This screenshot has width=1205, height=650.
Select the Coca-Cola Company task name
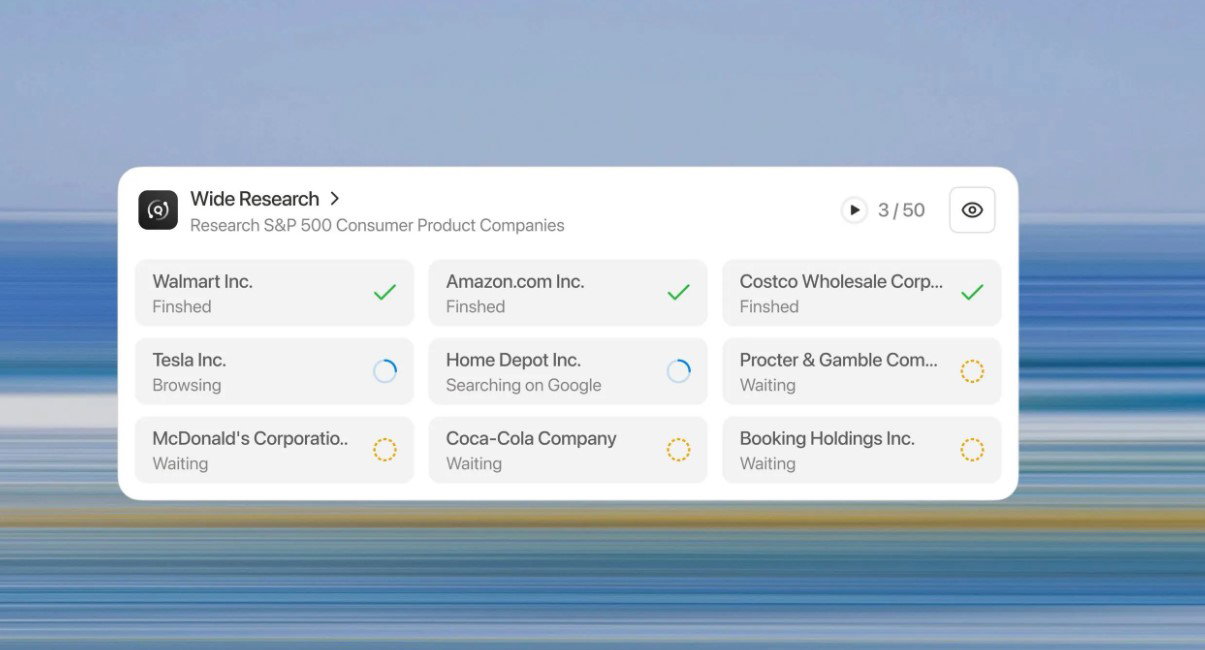(x=531, y=439)
